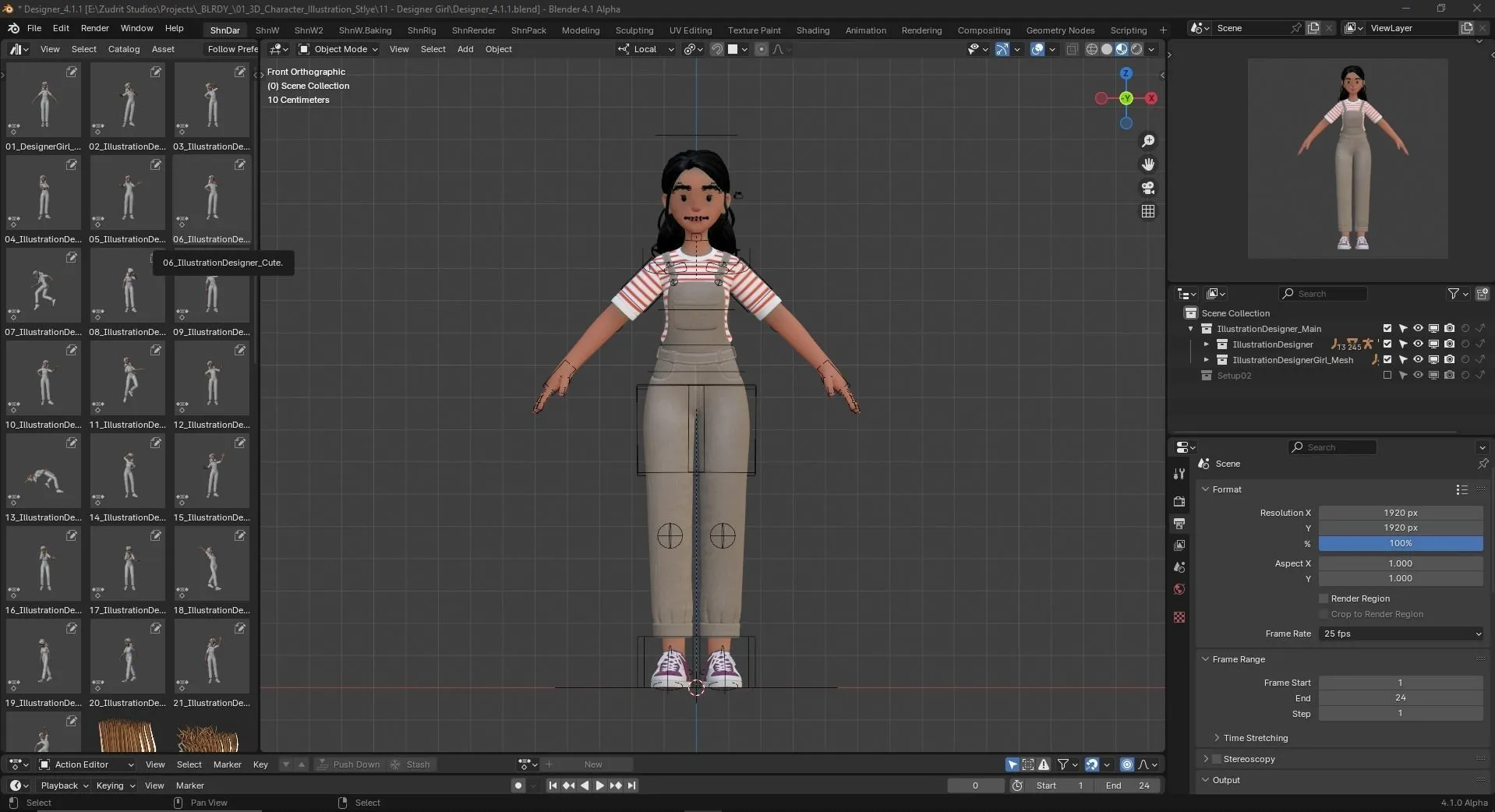Select the Output properties tab
This screenshot has height=812, width=1495.
1179,524
